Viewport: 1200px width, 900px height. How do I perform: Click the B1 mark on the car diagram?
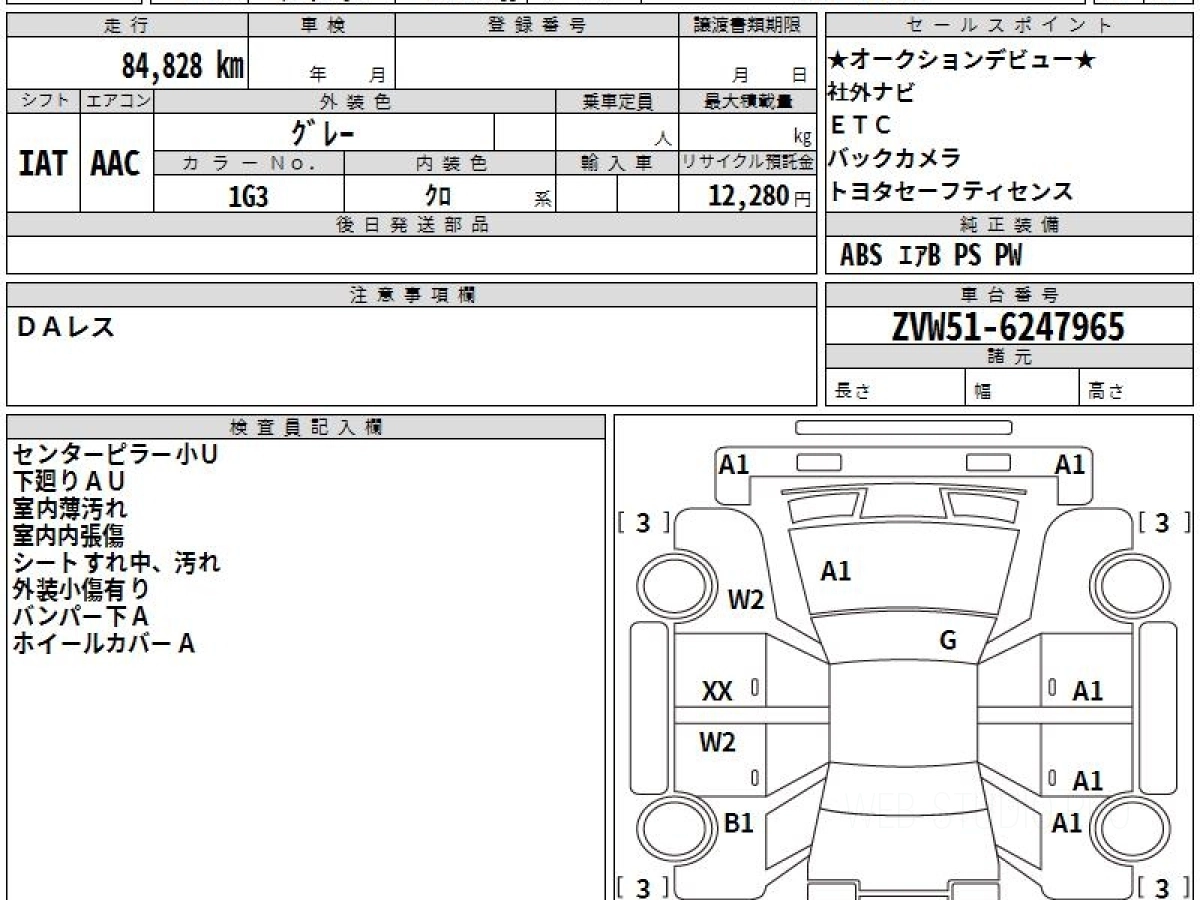[739, 823]
